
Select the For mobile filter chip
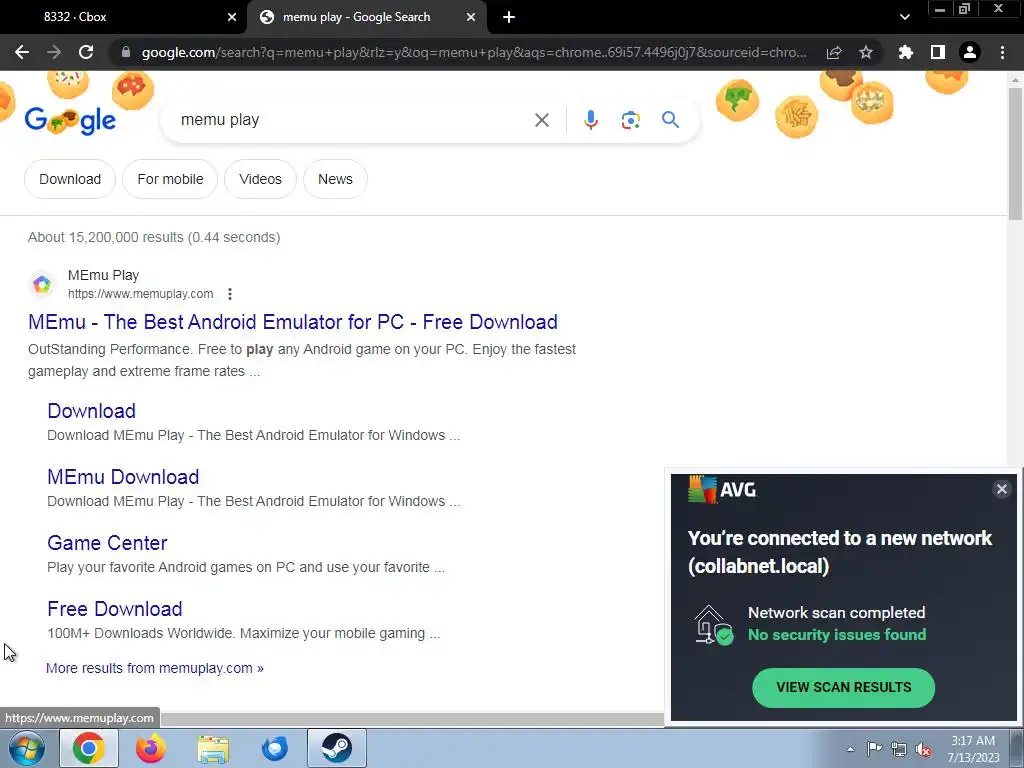pyautogui.click(x=170, y=179)
